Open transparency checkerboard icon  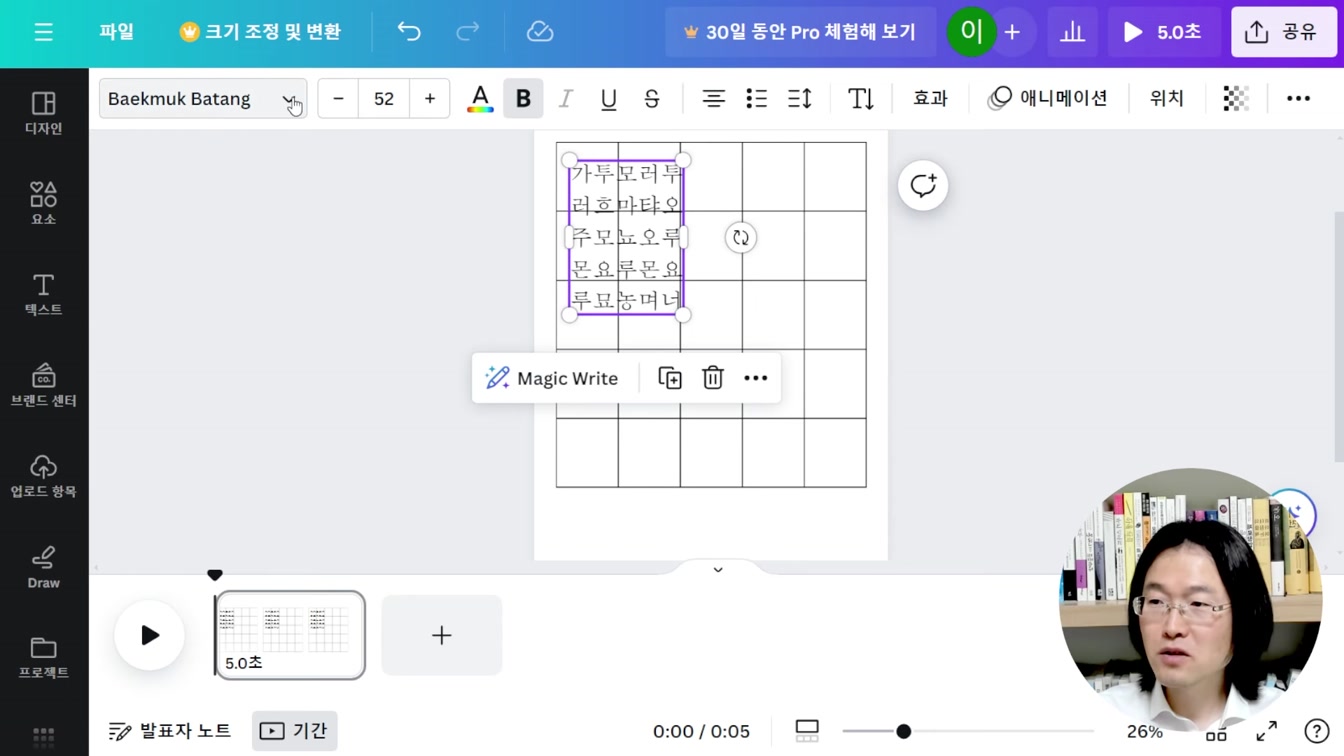click(x=1236, y=98)
